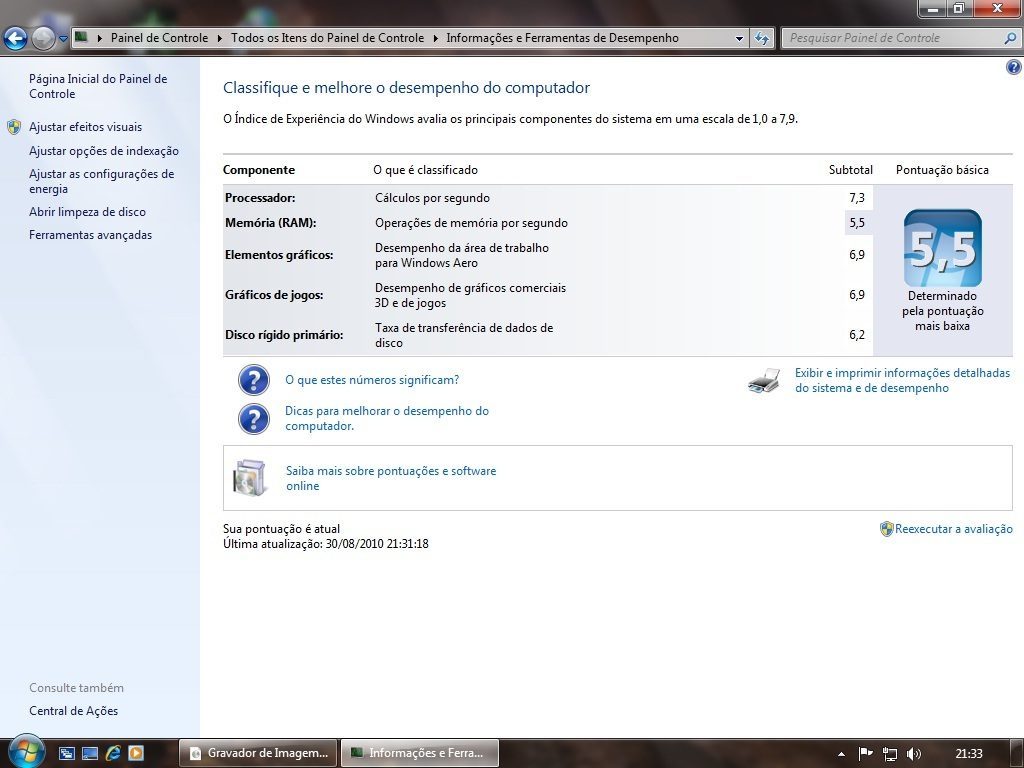Screen dimensions: 1024x768
Task: Click the software box icon
Action: point(249,478)
